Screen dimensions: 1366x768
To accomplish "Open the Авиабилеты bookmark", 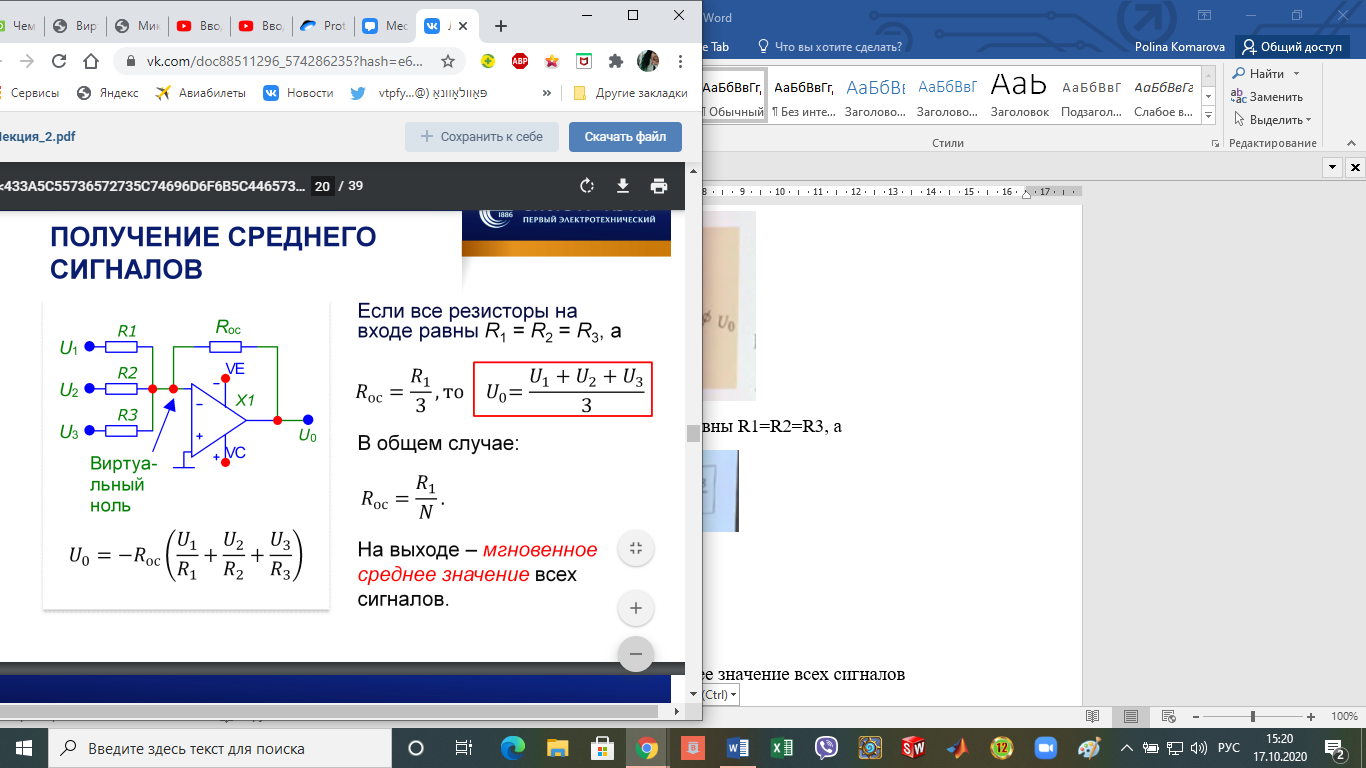I will tap(200, 93).
